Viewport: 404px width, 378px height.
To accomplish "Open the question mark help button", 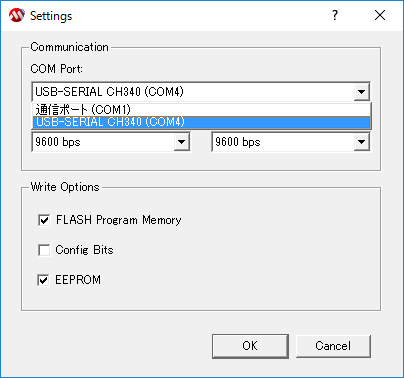I will [x=335, y=15].
